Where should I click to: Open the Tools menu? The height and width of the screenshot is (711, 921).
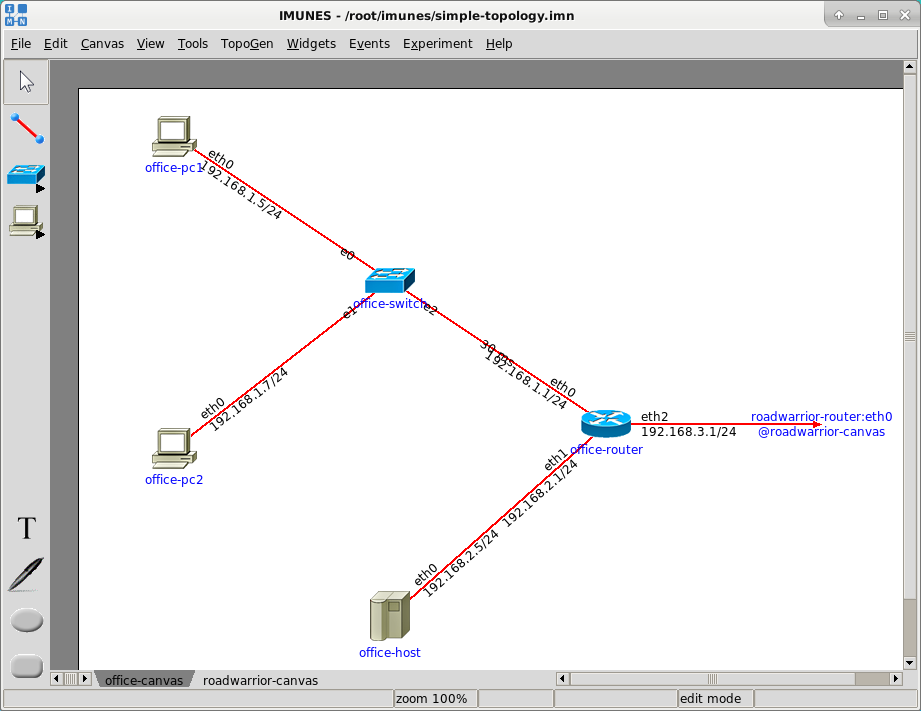point(193,43)
